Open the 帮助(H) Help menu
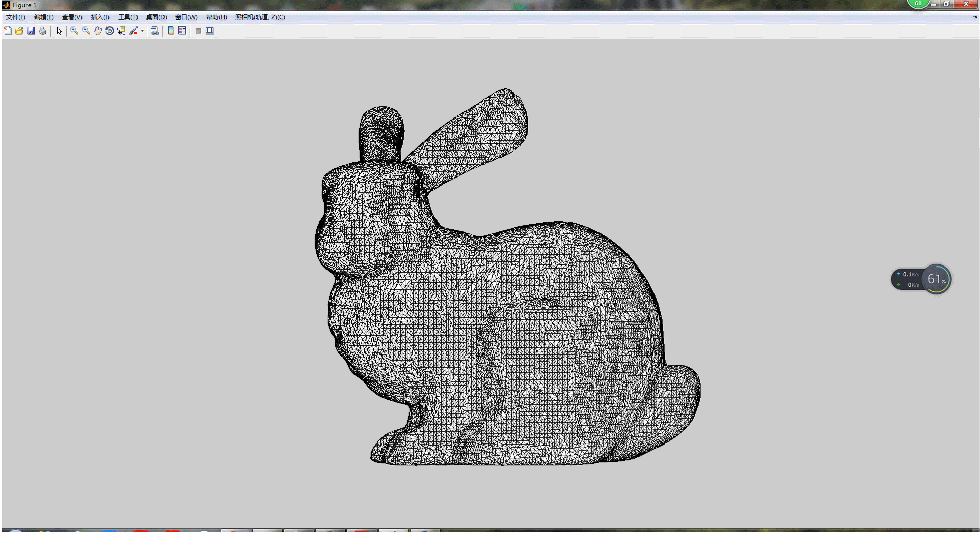Image resolution: width=980 pixels, height=534 pixels. (216, 18)
